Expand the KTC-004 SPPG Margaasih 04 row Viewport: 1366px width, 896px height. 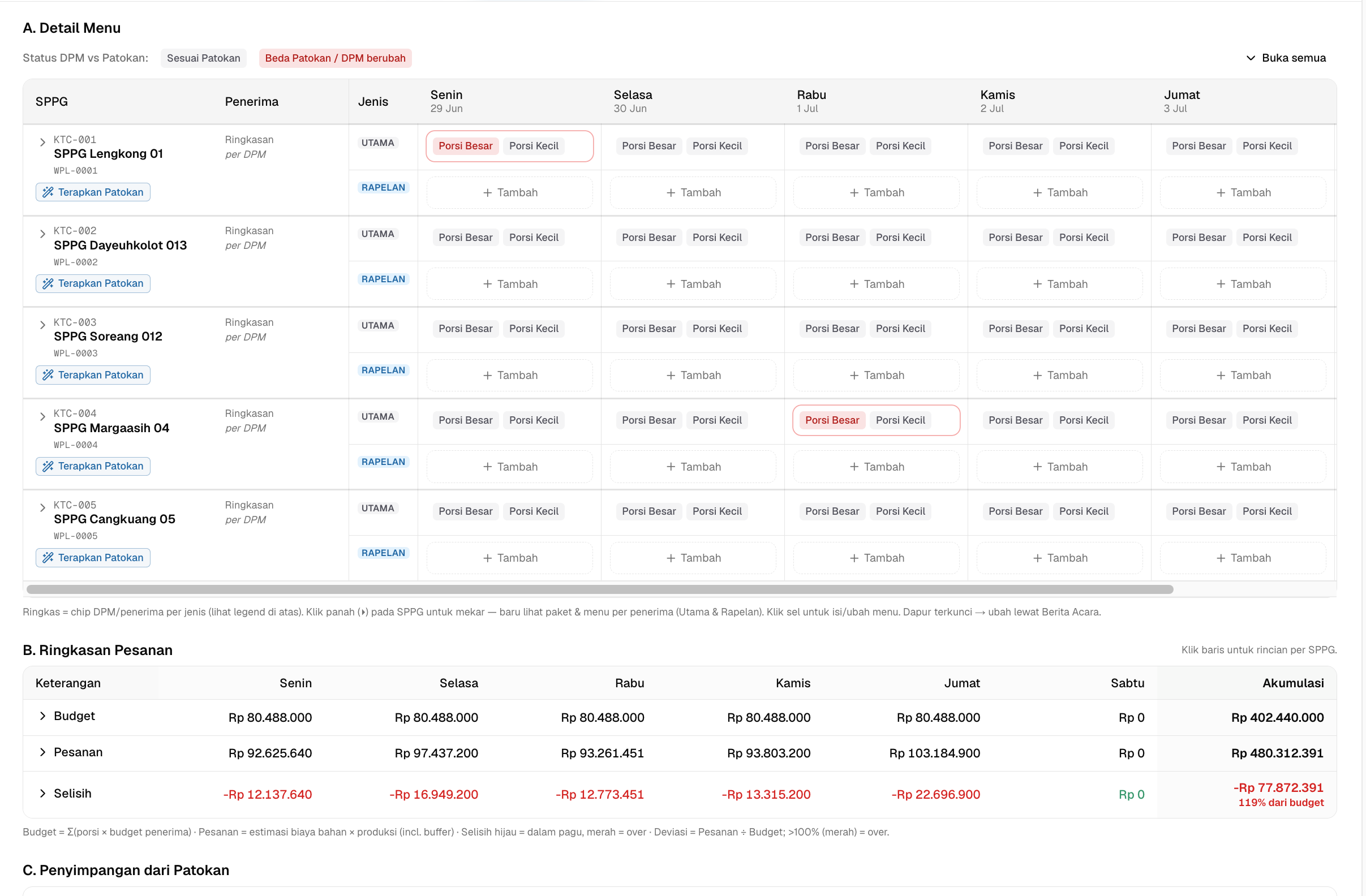(42, 416)
